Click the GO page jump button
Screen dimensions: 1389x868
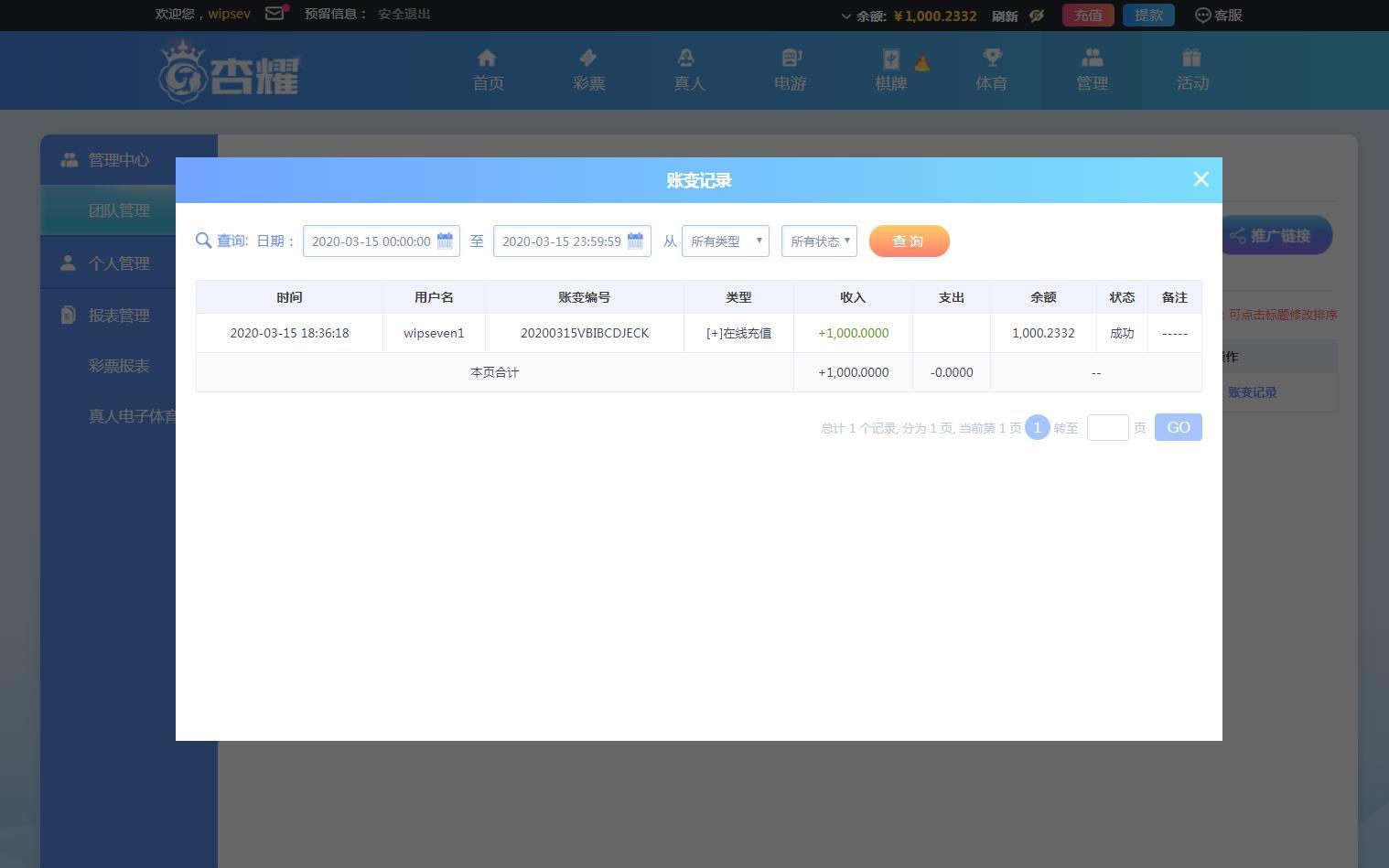tap(1178, 427)
